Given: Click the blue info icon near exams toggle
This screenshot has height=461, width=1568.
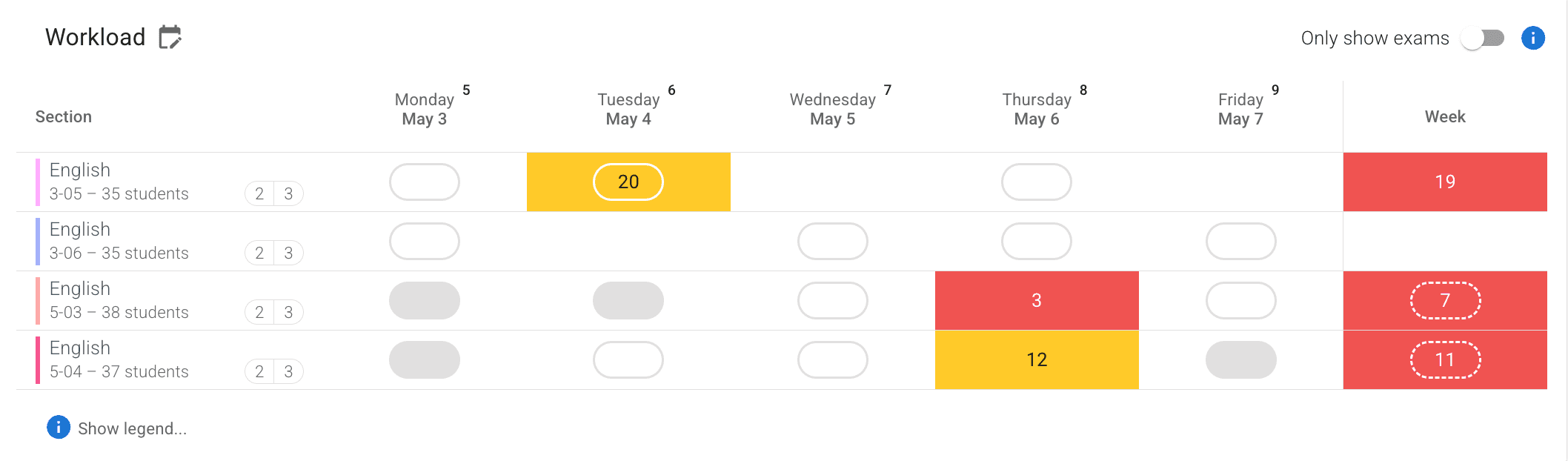Looking at the screenshot, I should (x=1532, y=38).
